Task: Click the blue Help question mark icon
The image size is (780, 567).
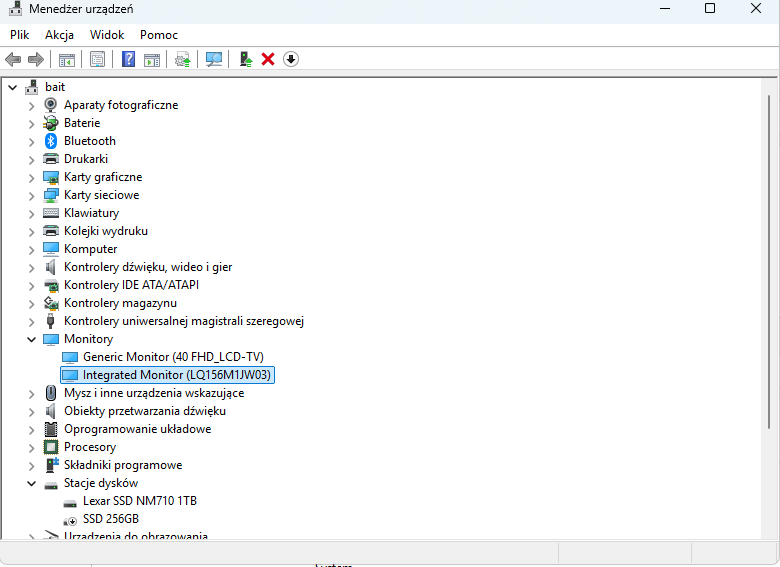Action: (128, 60)
